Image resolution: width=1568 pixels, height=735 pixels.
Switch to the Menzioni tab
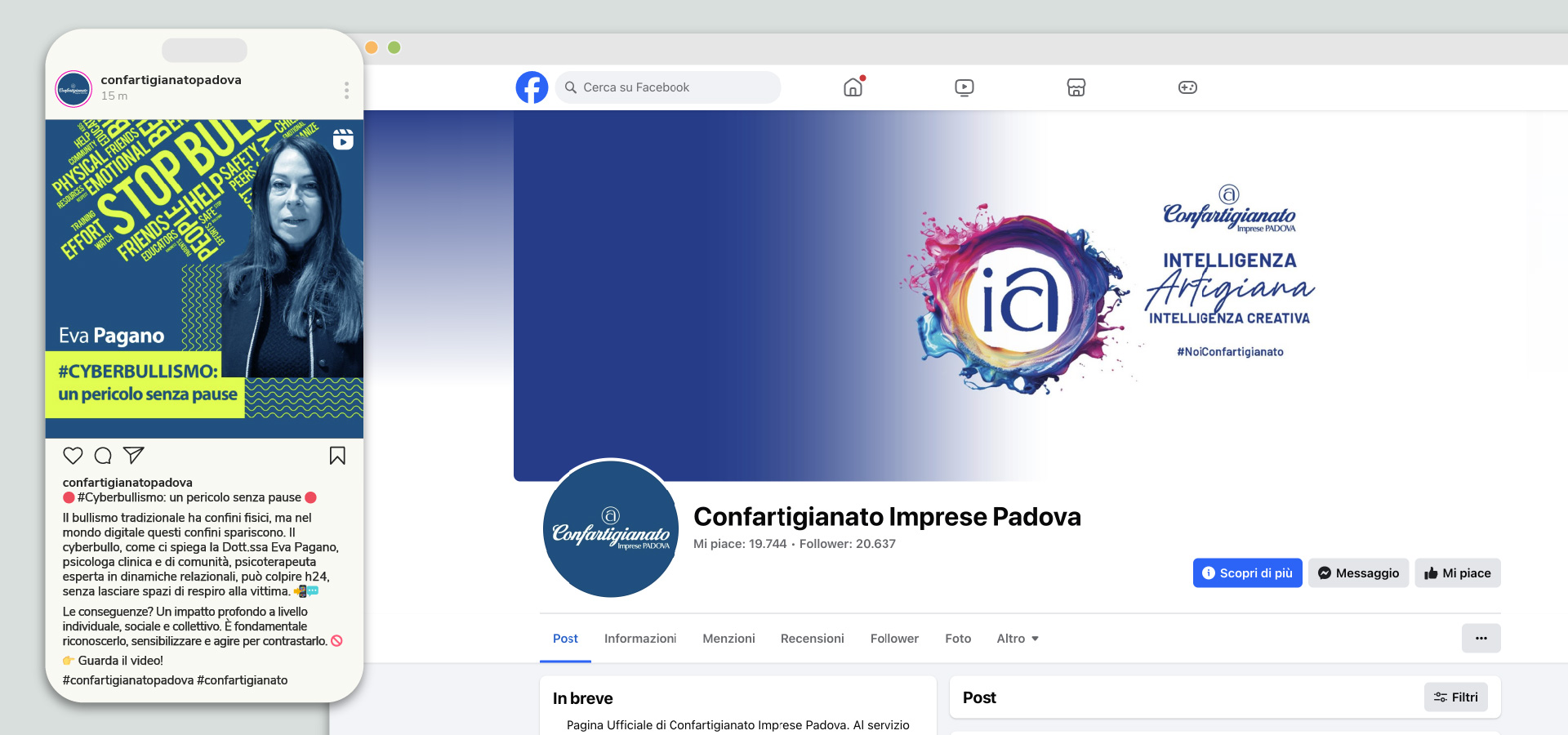tap(728, 639)
